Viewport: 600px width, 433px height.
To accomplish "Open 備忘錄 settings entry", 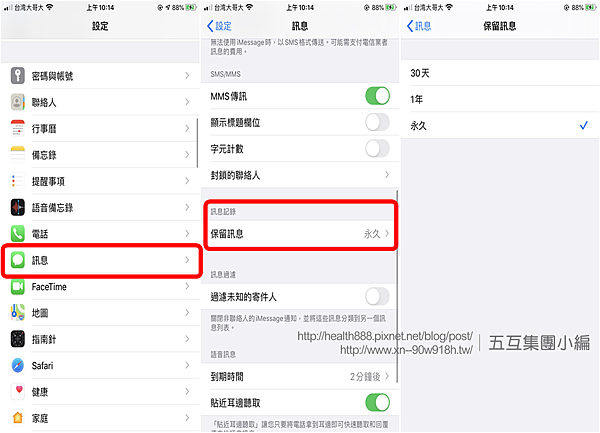I will point(100,155).
